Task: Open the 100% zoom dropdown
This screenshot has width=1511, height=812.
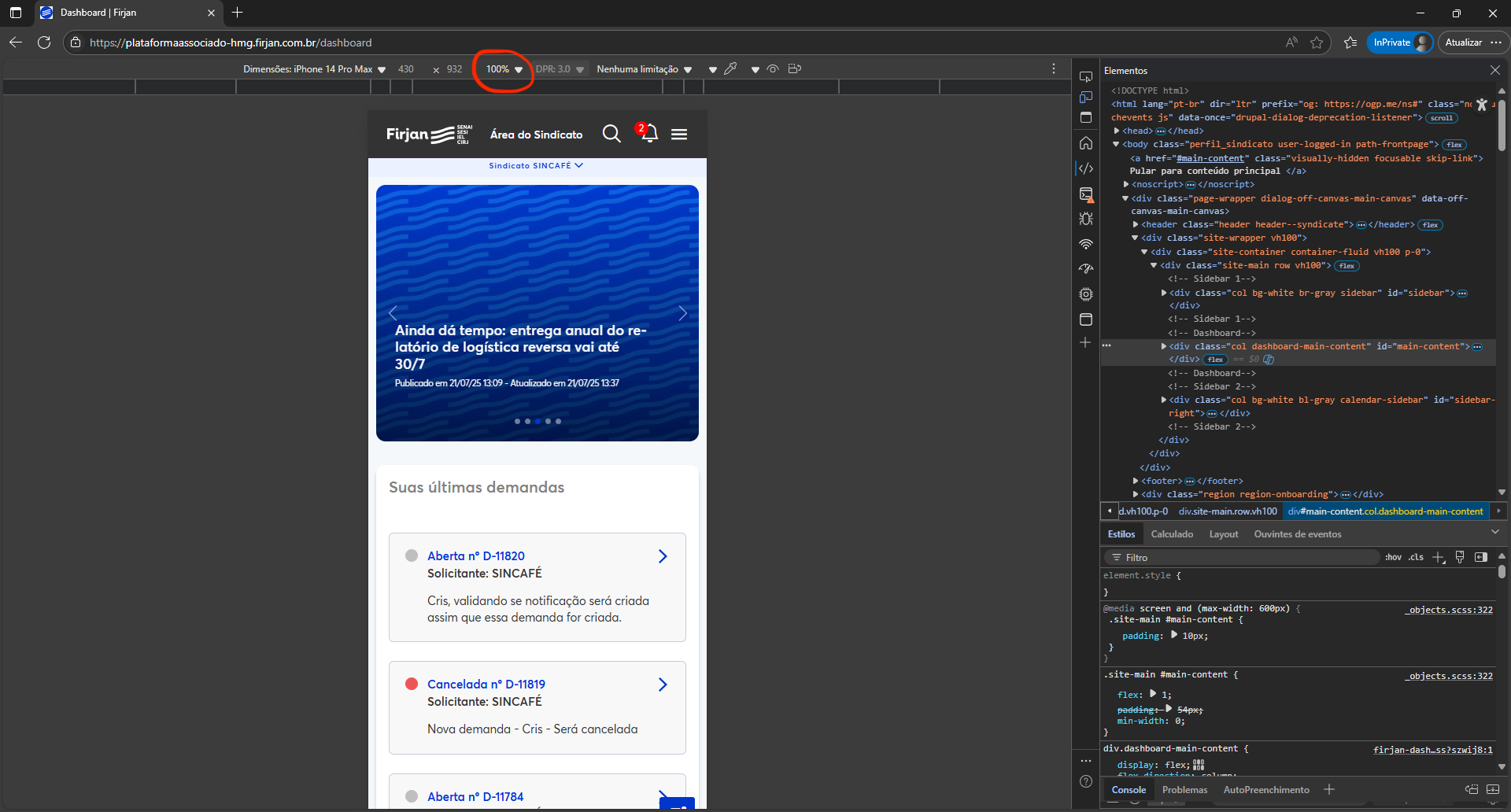Action: pos(504,69)
